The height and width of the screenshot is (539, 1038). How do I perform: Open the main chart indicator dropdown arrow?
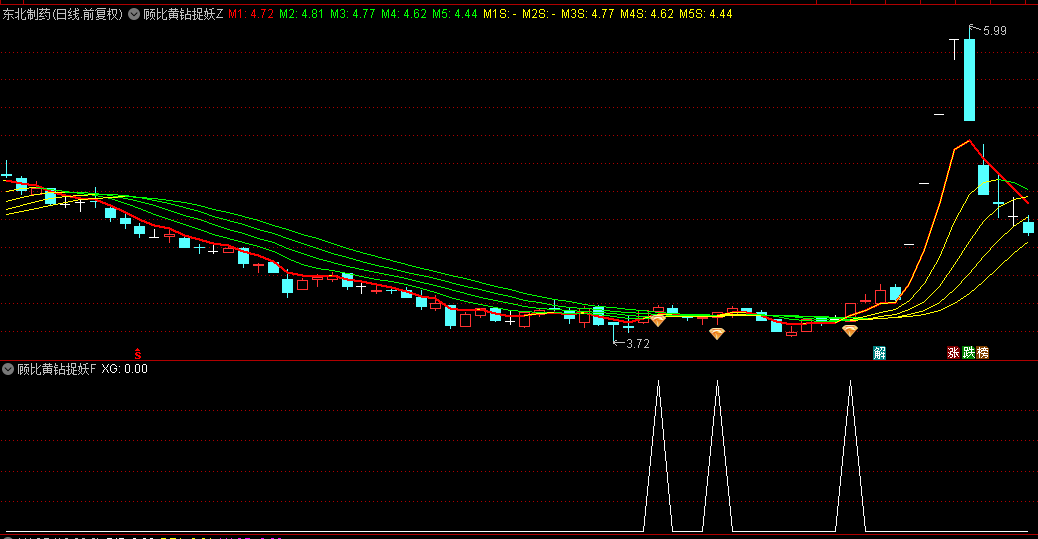point(134,15)
